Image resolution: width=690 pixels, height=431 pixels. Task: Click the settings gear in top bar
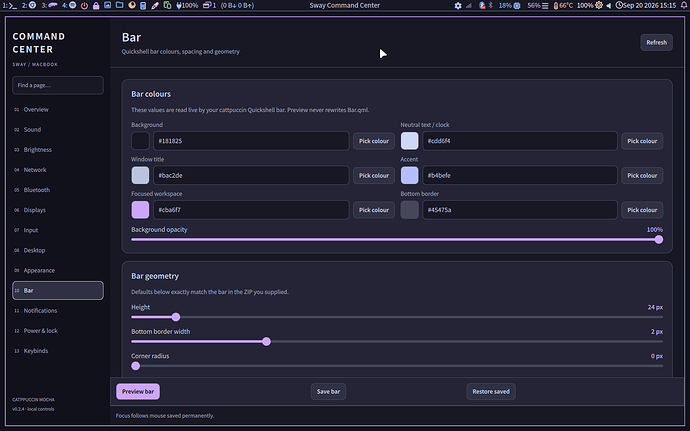click(x=458, y=6)
